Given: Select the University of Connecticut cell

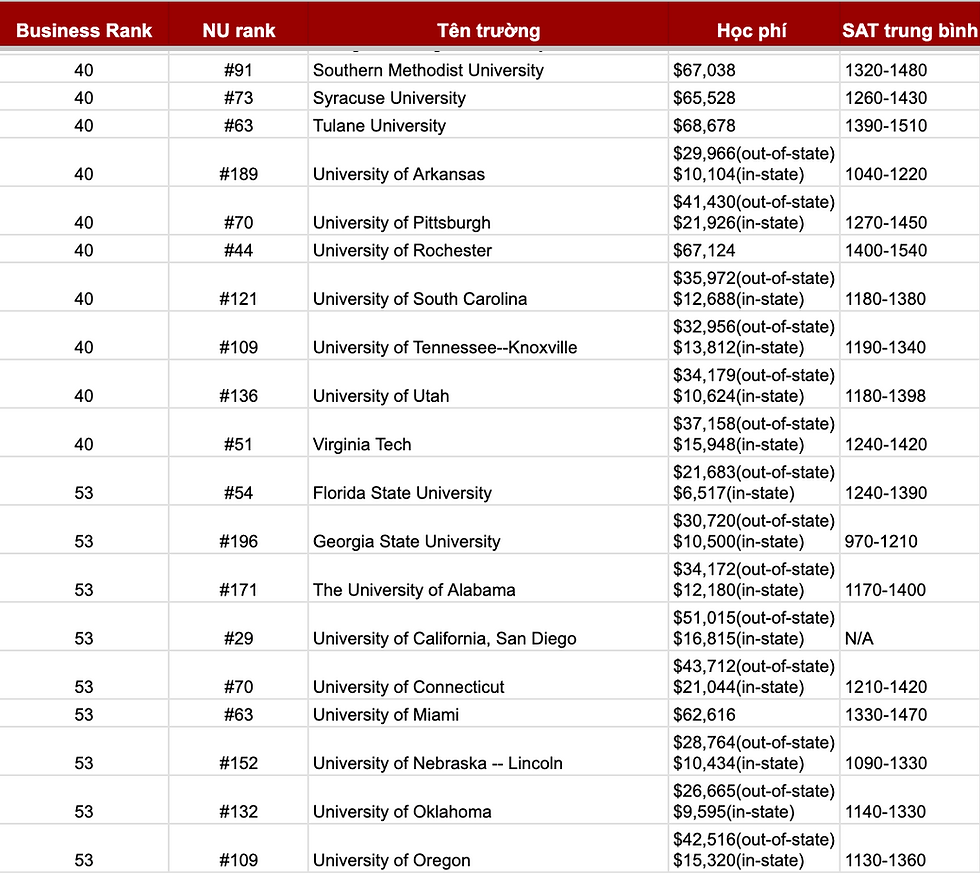Looking at the screenshot, I should click(488, 676).
